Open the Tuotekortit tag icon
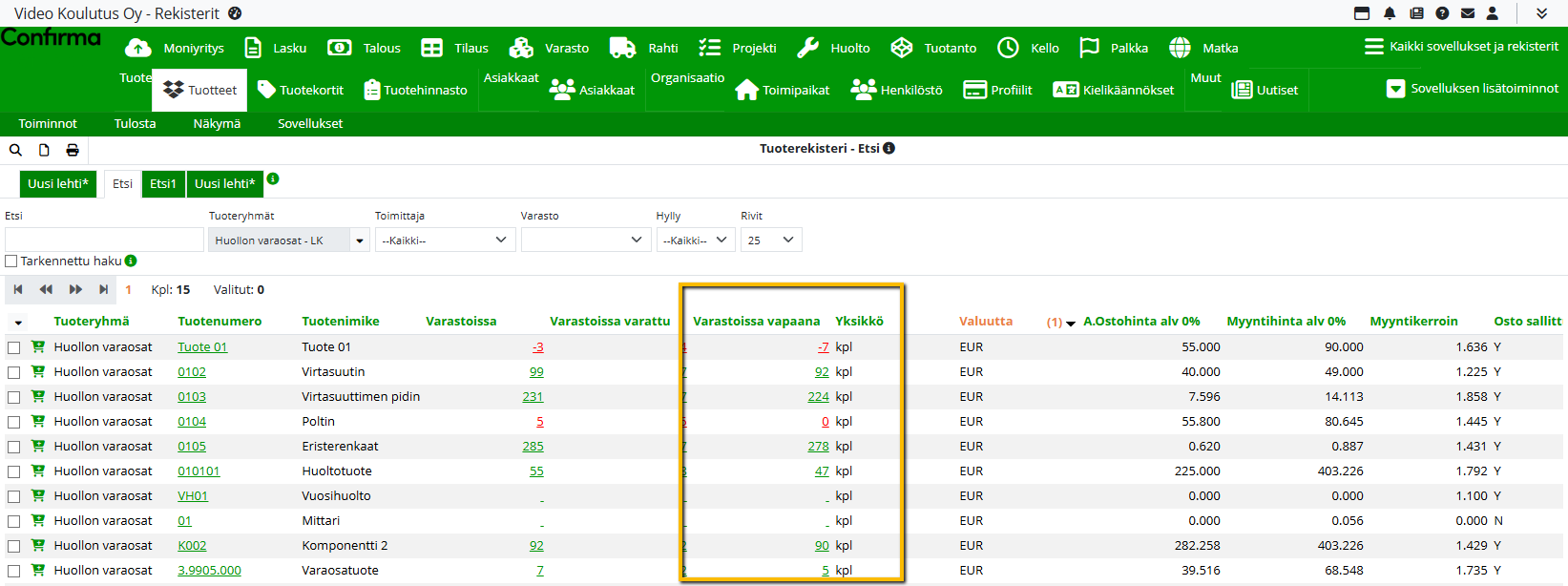1568x586 pixels. pos(267,90)
